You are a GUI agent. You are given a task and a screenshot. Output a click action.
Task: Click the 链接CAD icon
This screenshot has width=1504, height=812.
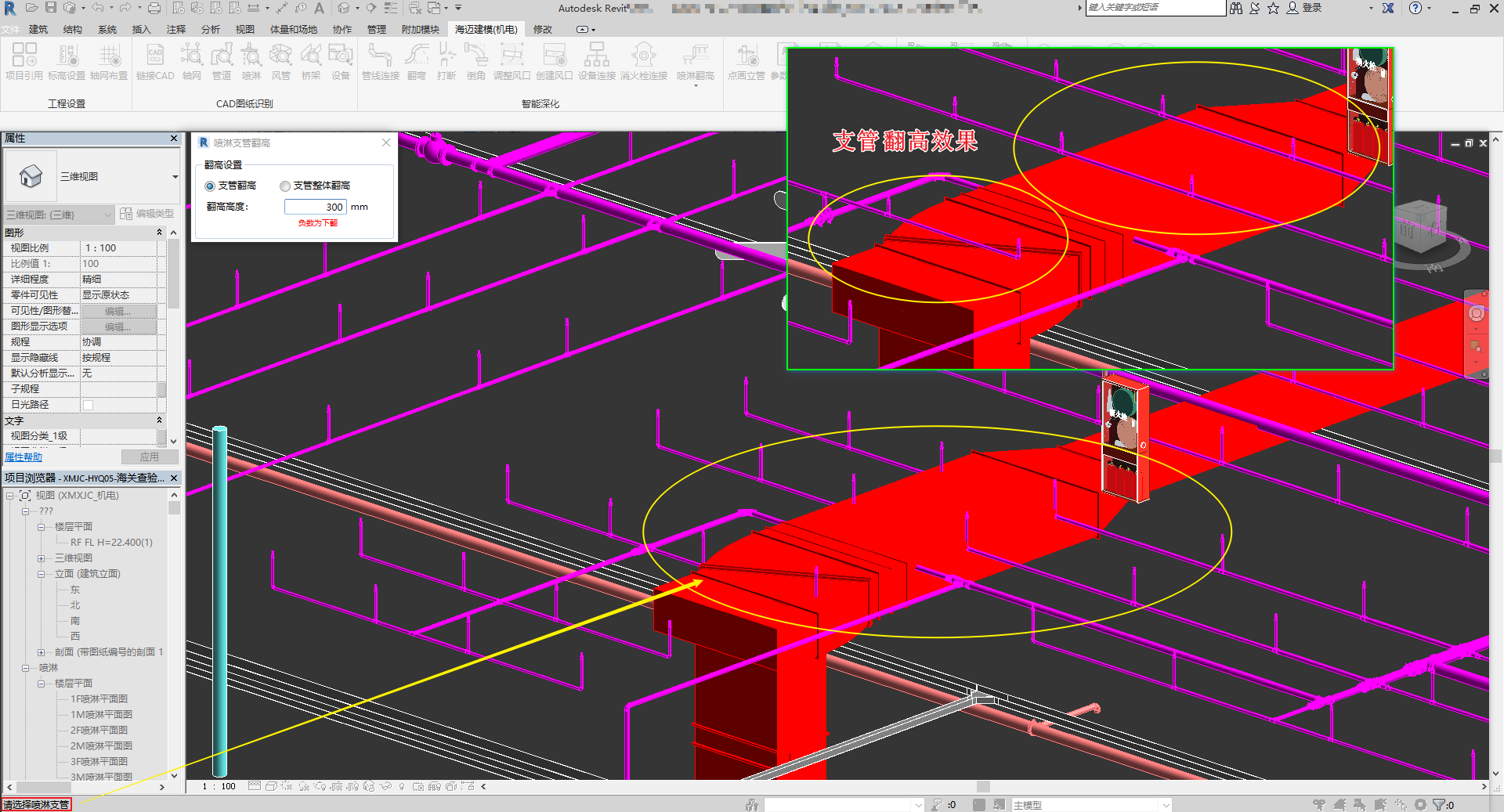point(155,61)
